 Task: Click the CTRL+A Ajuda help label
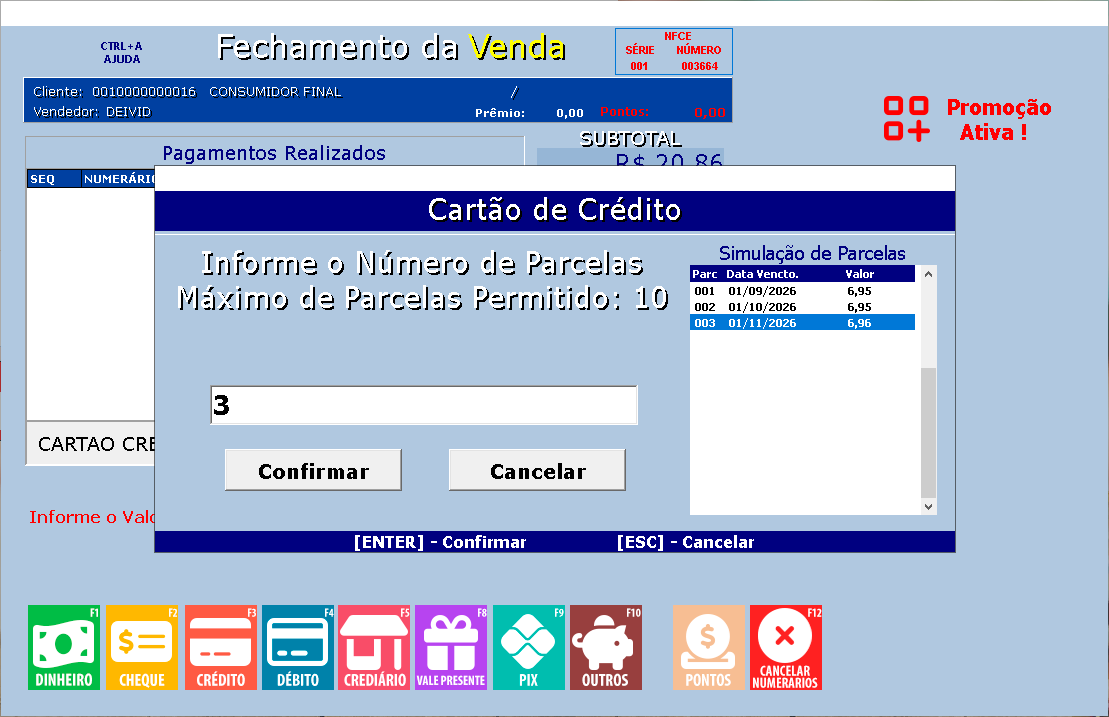[x=122, y=52]
